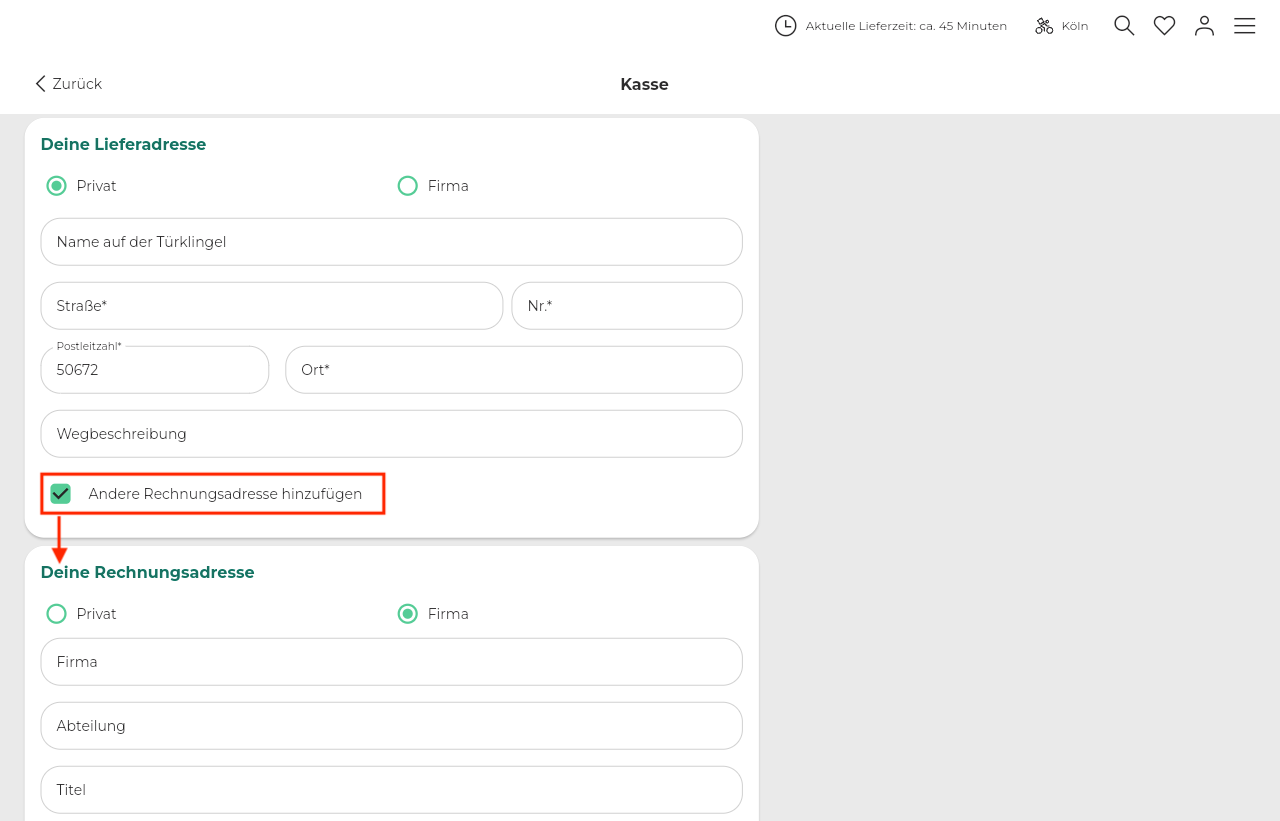Choose Firma radio under Rechnungsadresse
Screen dimensions: 1280x821
click(x=408, y=614)
